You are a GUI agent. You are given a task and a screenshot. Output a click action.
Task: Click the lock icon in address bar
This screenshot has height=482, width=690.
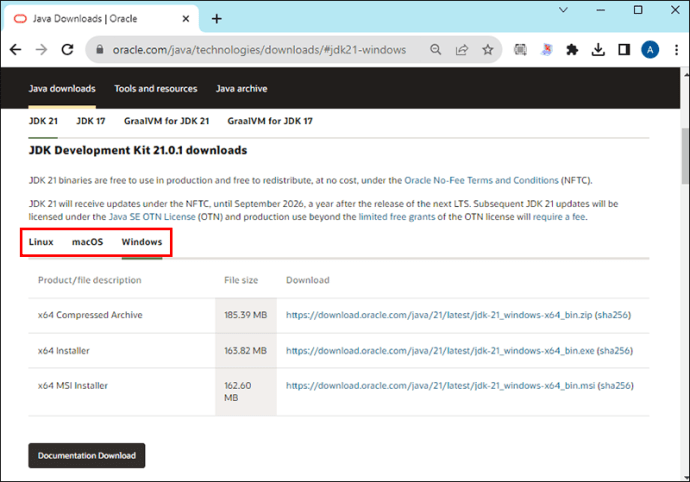[x=100, y=49]
